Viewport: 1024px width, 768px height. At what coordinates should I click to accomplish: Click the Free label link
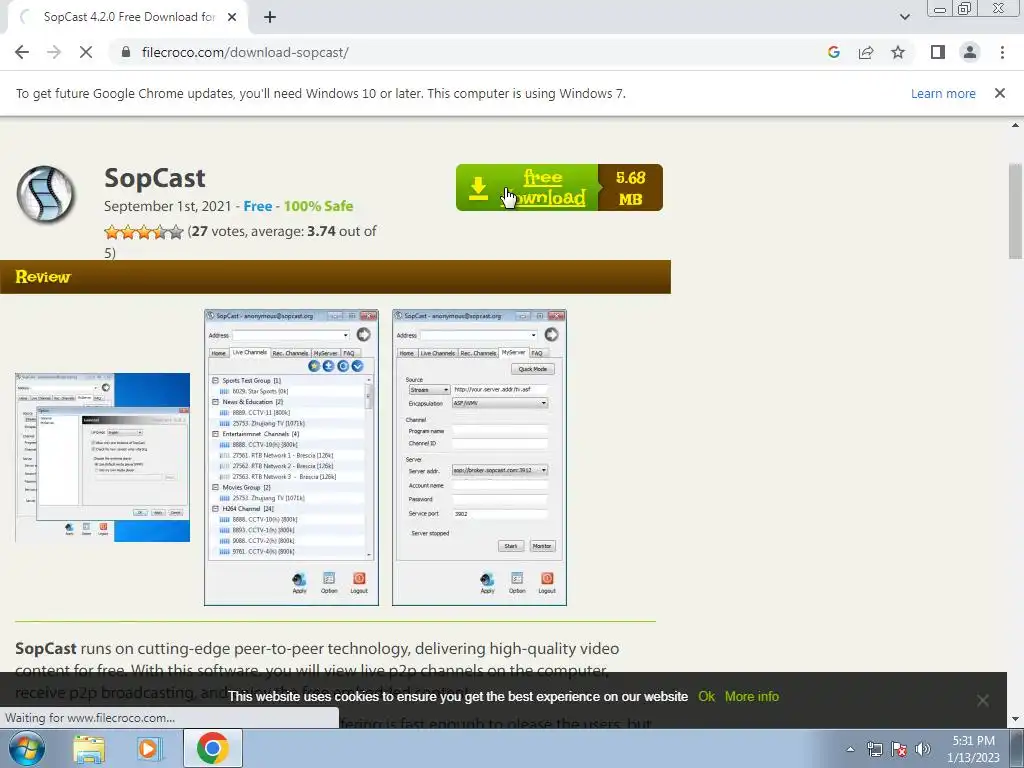[257, 206]
